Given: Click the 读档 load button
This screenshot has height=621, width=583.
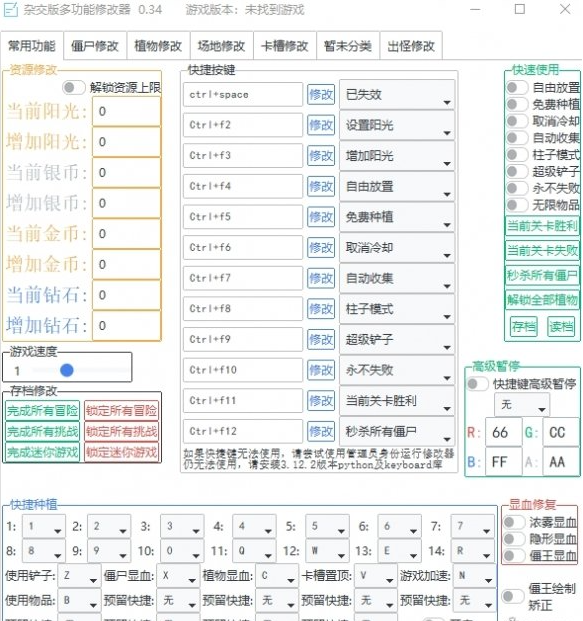Looking at the screenshot, I should pos(560,326).
